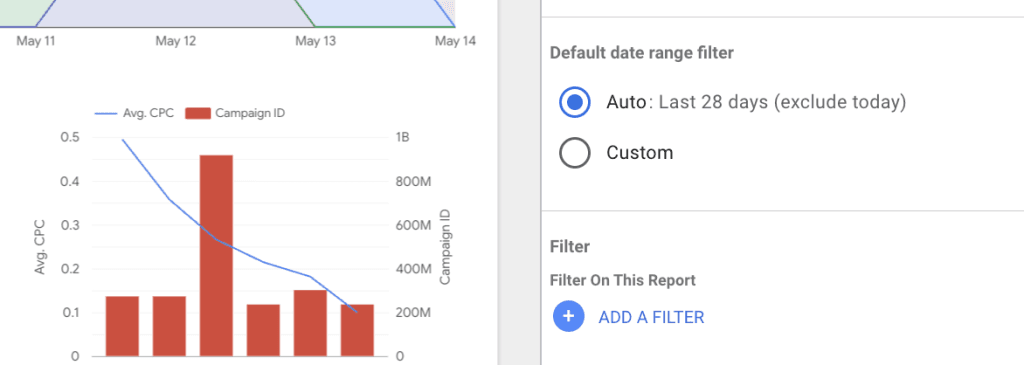Click the 400M right axis value
The width and height of the screenshot is (1024, 365).
413,269
